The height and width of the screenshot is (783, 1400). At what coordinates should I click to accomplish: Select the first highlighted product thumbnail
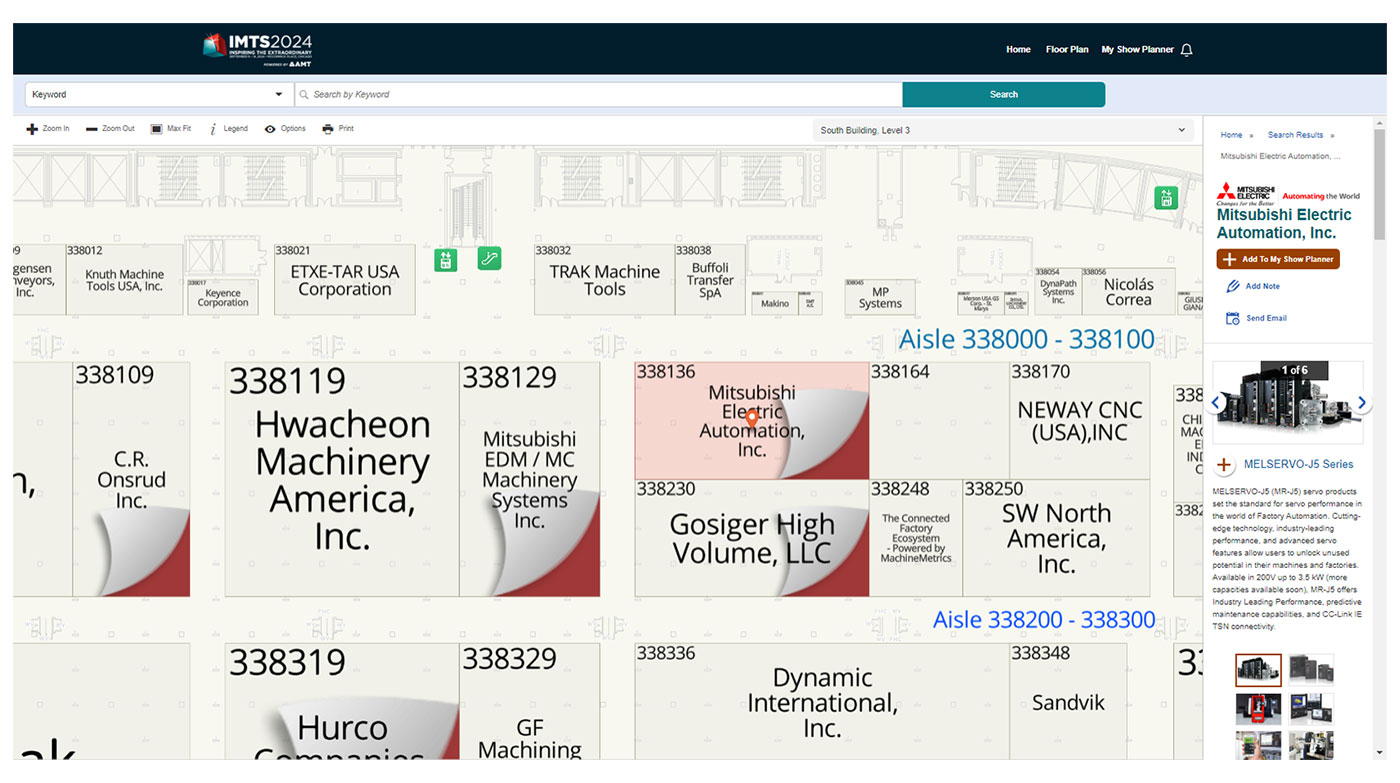pyautogui.click(x=1258, y=670)
